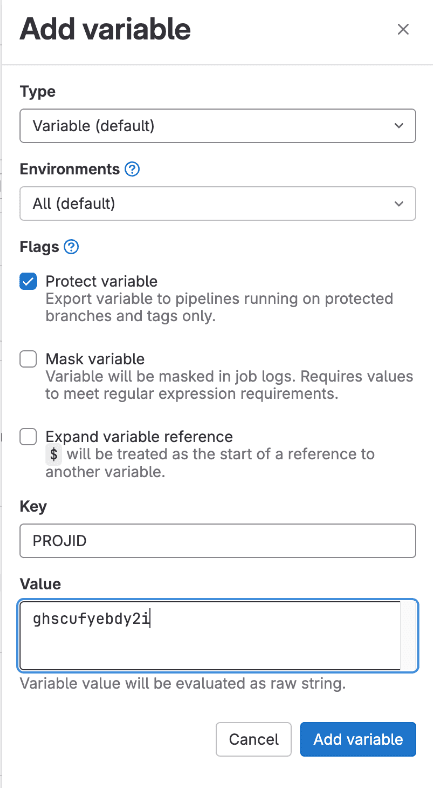The width and height of the screenshot is (433, 788).
Task: Uncheck the Protect variable checkbox
Action: click(28, 281)
